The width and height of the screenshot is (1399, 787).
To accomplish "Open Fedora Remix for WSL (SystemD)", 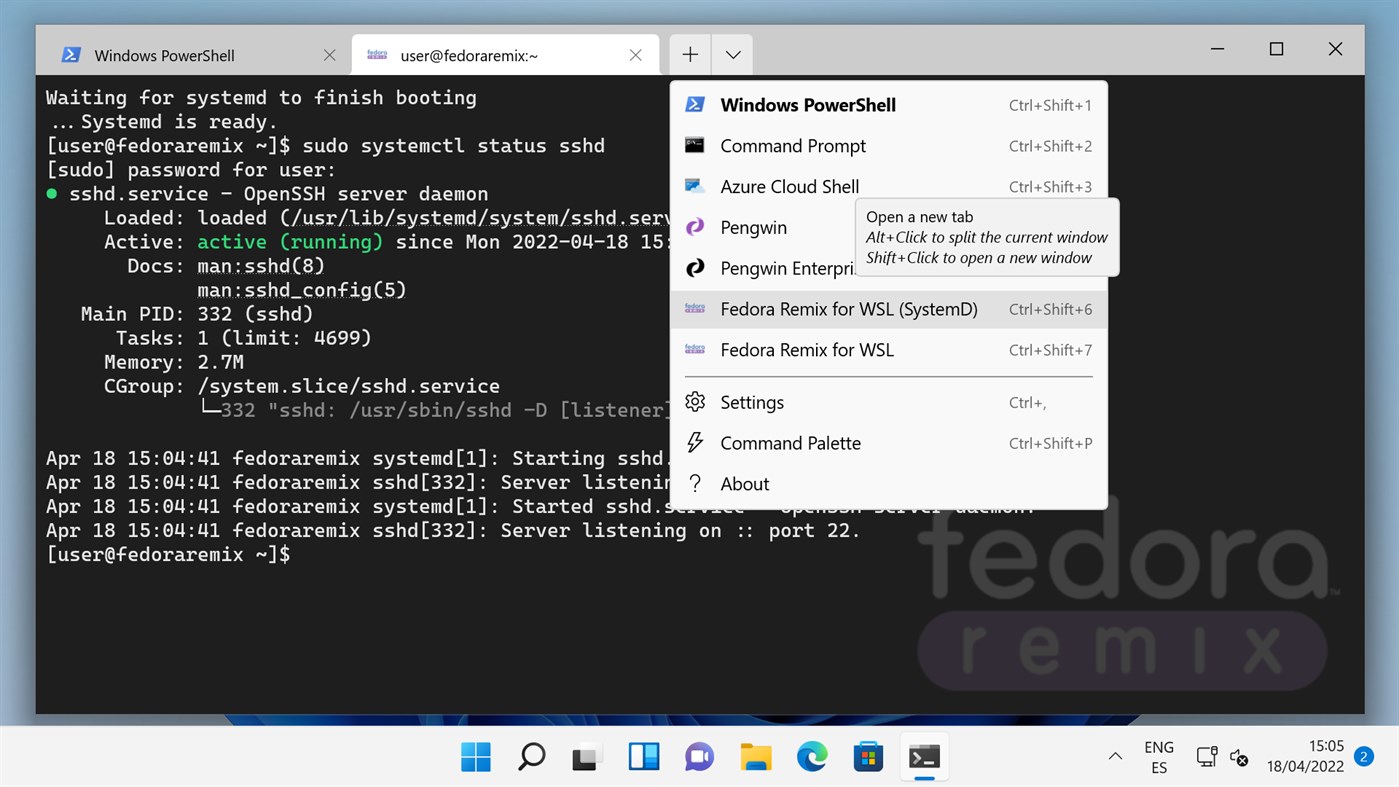I will (849, 309).
